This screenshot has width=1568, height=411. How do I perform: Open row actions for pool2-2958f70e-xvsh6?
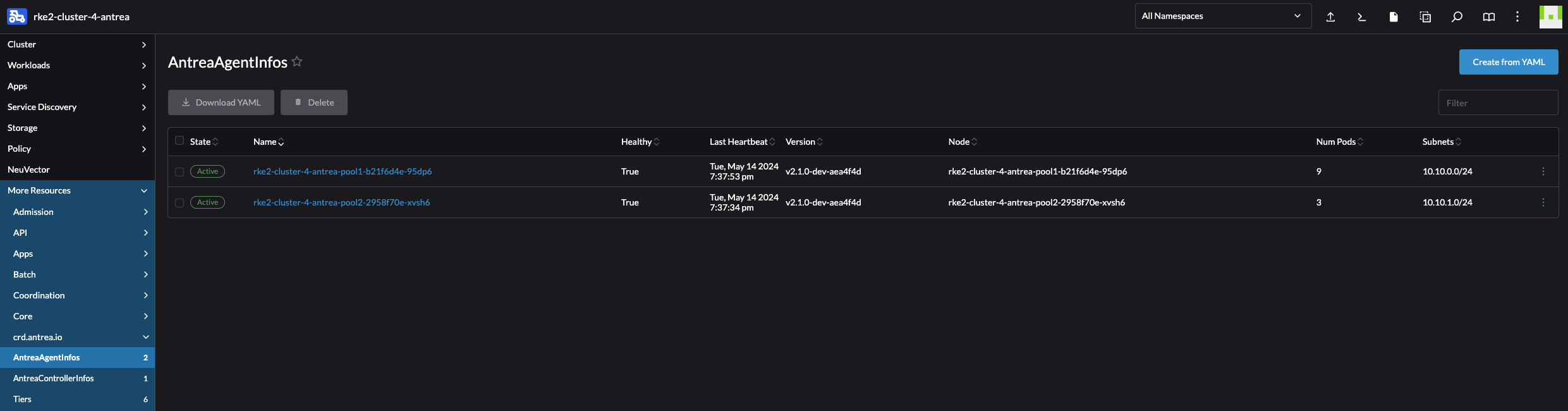(1543, 202)
